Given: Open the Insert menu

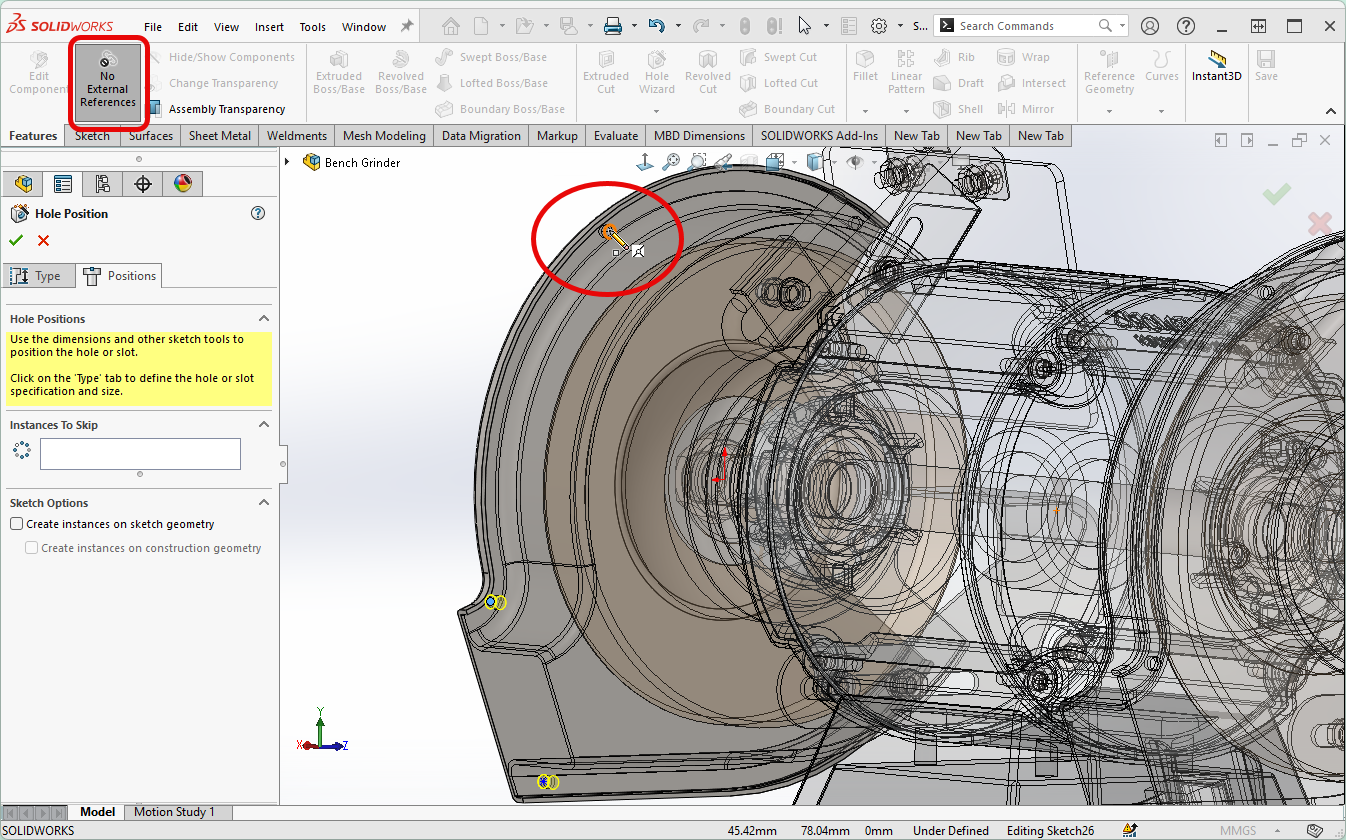Looking at the screenshot, I should [269, 27].
